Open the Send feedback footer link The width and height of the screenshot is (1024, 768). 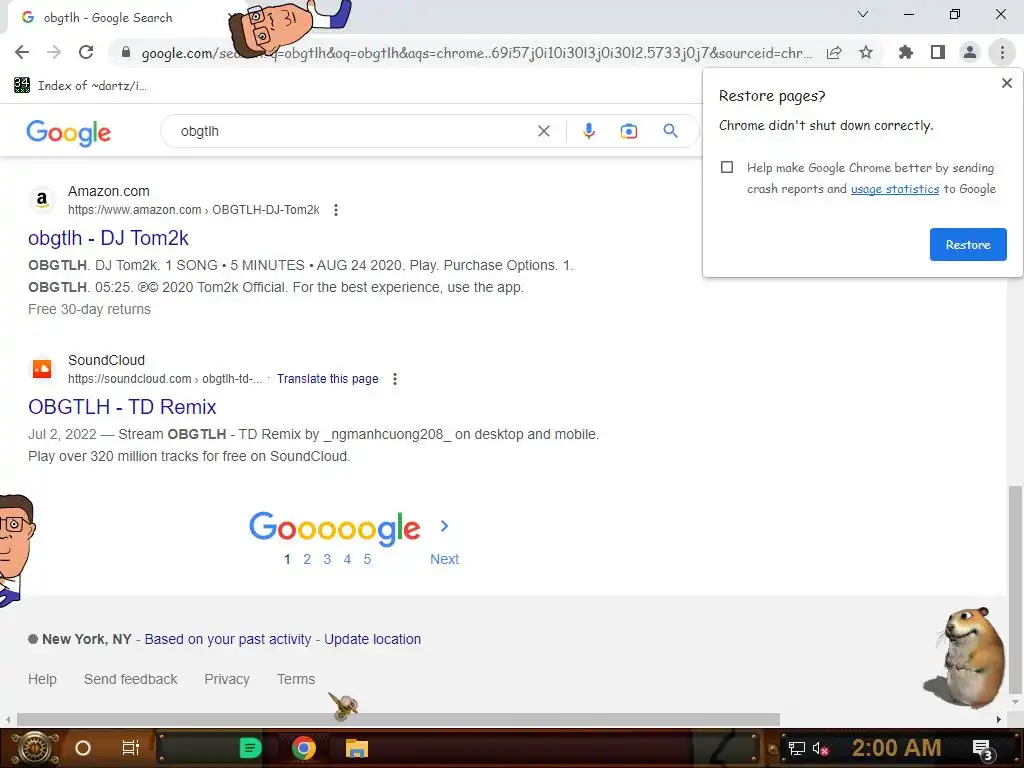pyautogui.click(x=131, y=679)
